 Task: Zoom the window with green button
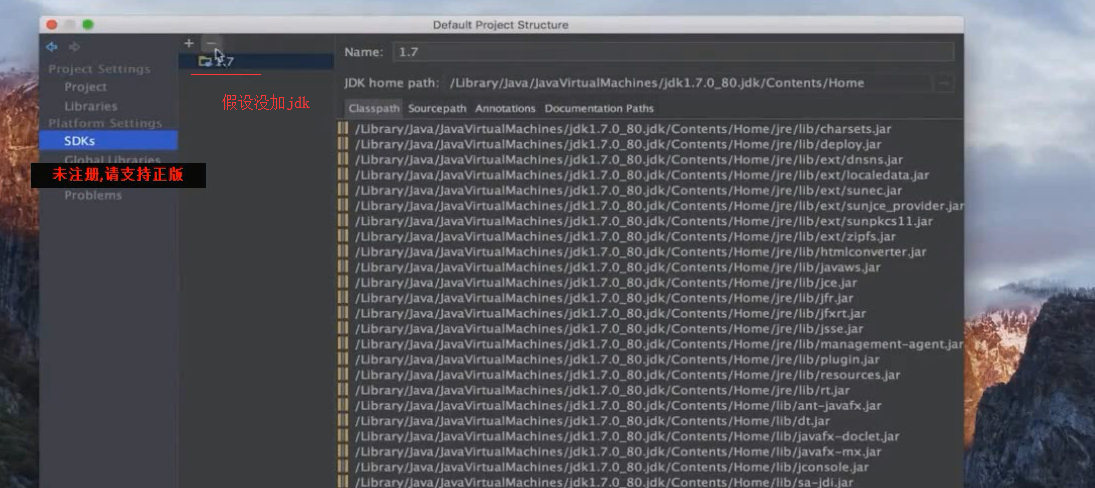[x=88, y=24]
